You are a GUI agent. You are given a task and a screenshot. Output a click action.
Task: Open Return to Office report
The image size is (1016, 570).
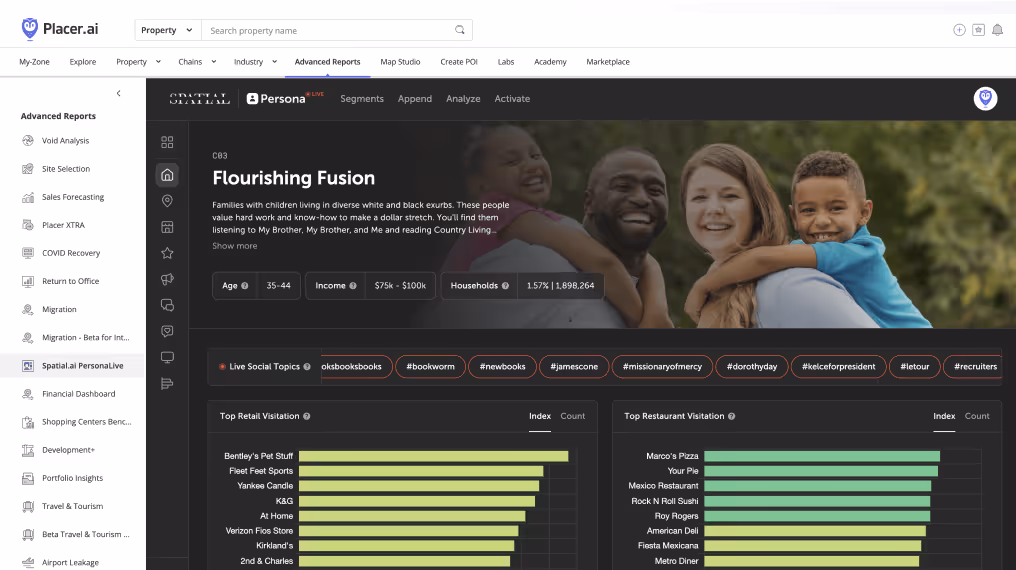pyautogui.click(x=70, y=281)
